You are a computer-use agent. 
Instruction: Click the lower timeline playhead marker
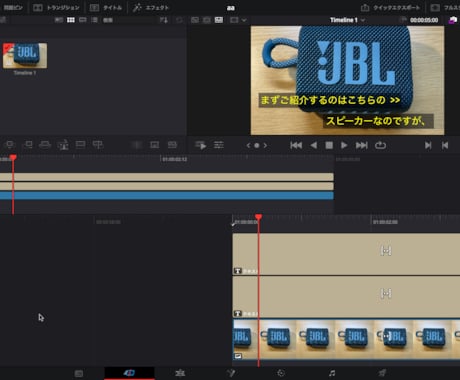pos(258,217)
